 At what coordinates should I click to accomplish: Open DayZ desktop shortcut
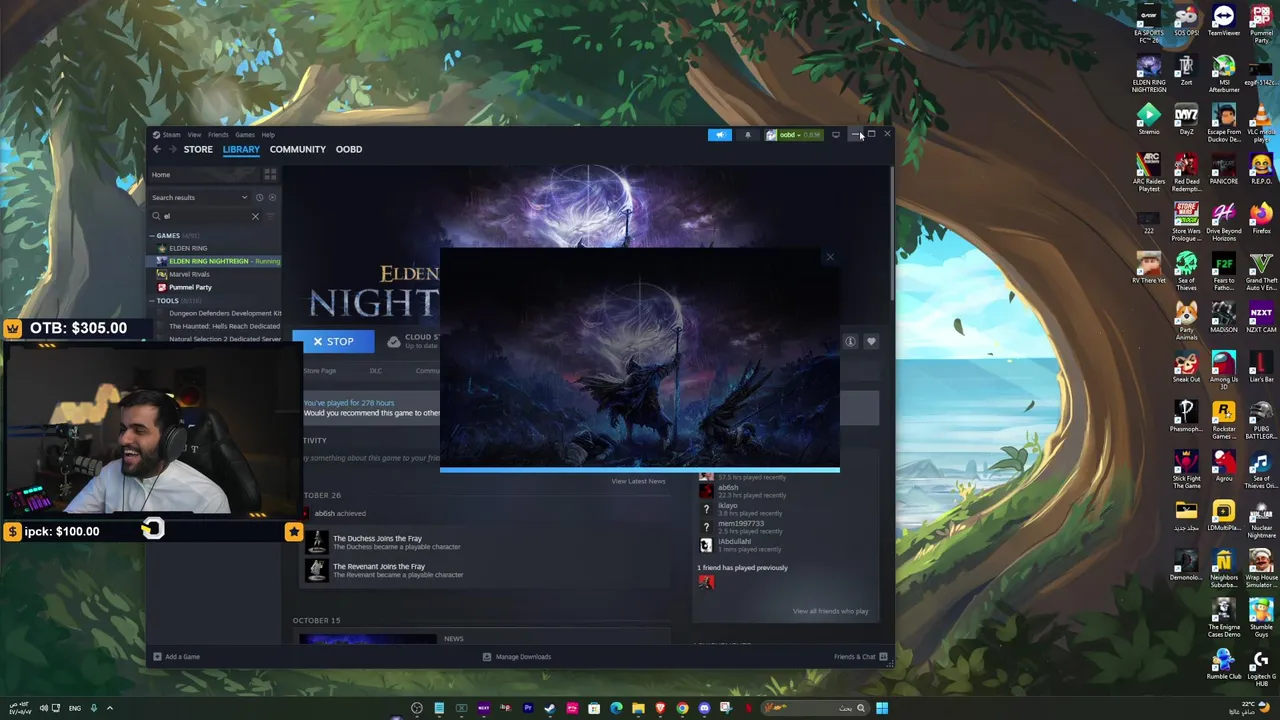coord(1186,120)
